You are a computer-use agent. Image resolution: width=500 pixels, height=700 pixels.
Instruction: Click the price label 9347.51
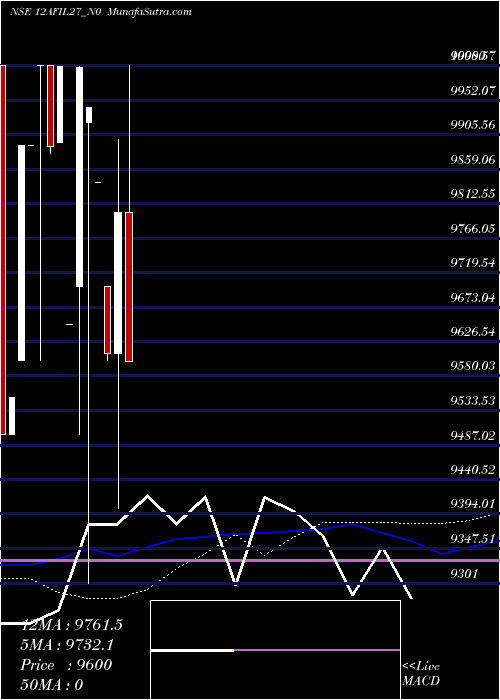coord(473,538)
